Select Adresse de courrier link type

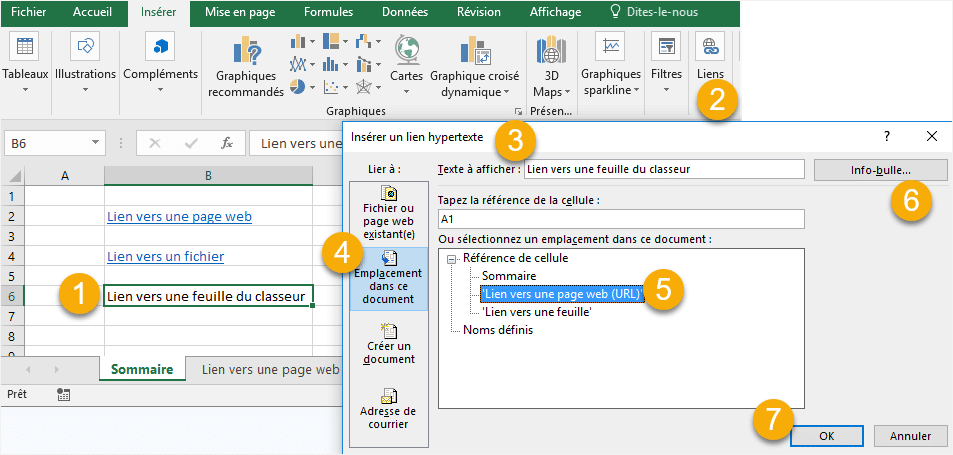click(x=388, y=408)
